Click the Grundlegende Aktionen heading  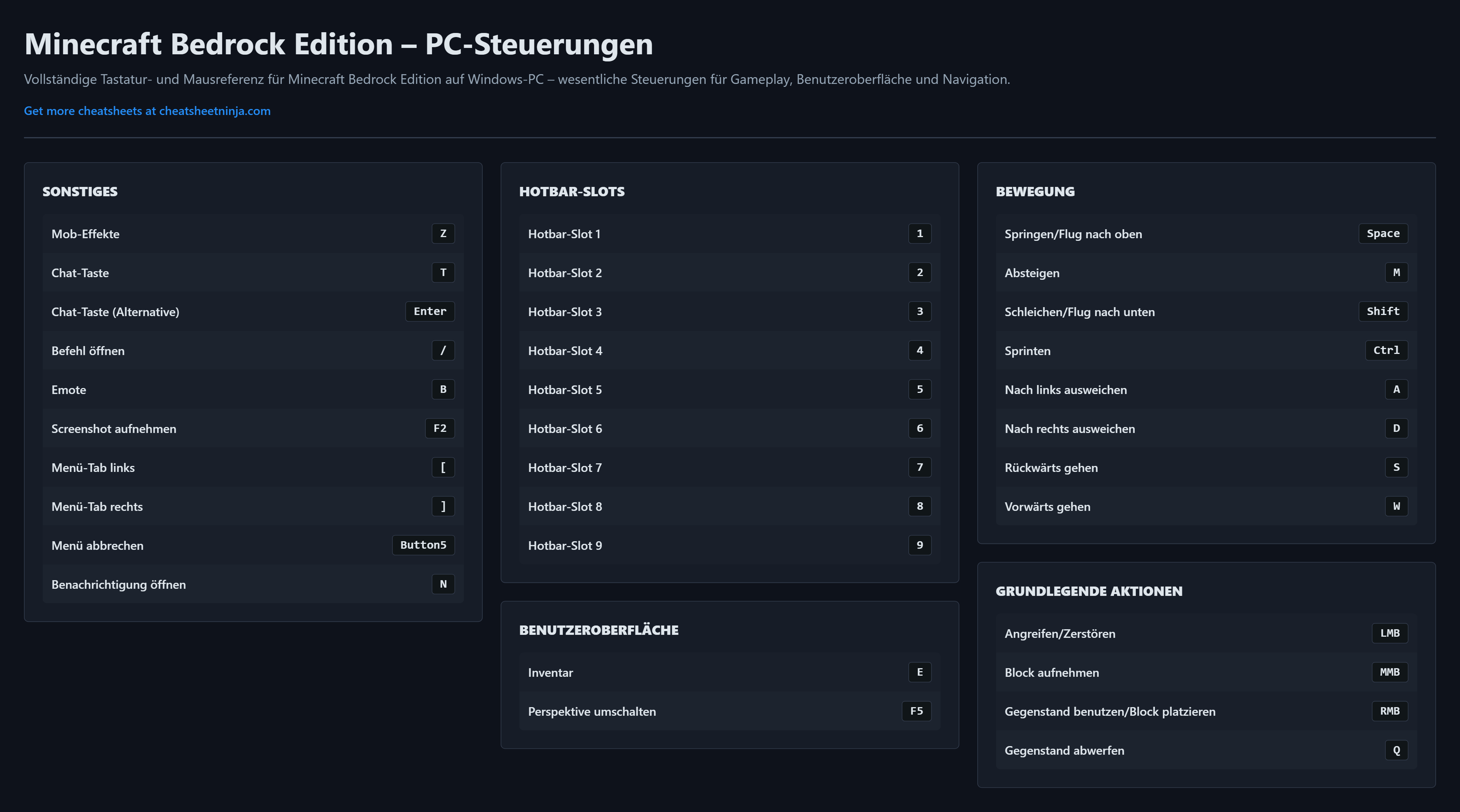(x=1088, y=591)
